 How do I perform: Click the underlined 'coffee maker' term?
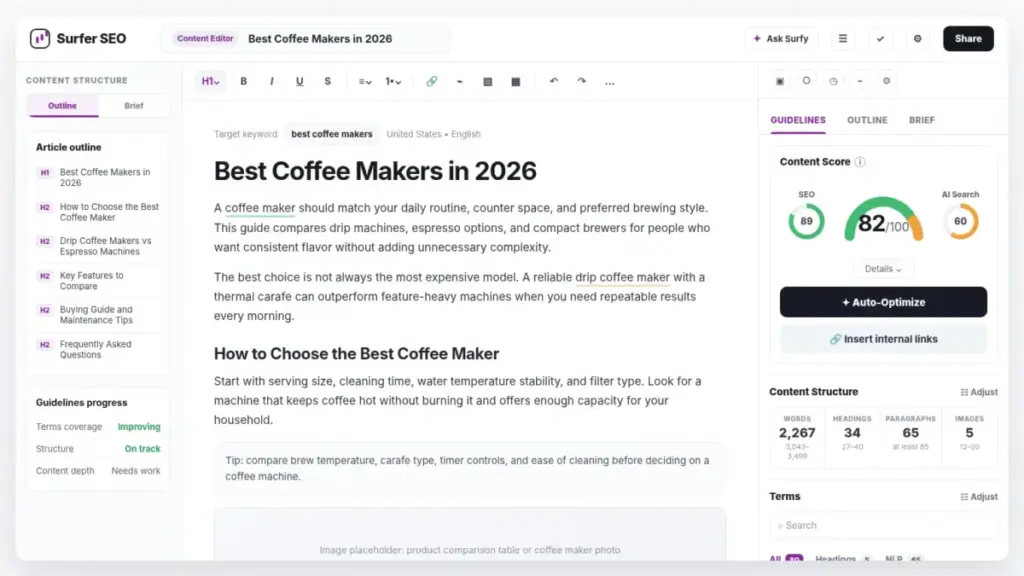point(260,208)
